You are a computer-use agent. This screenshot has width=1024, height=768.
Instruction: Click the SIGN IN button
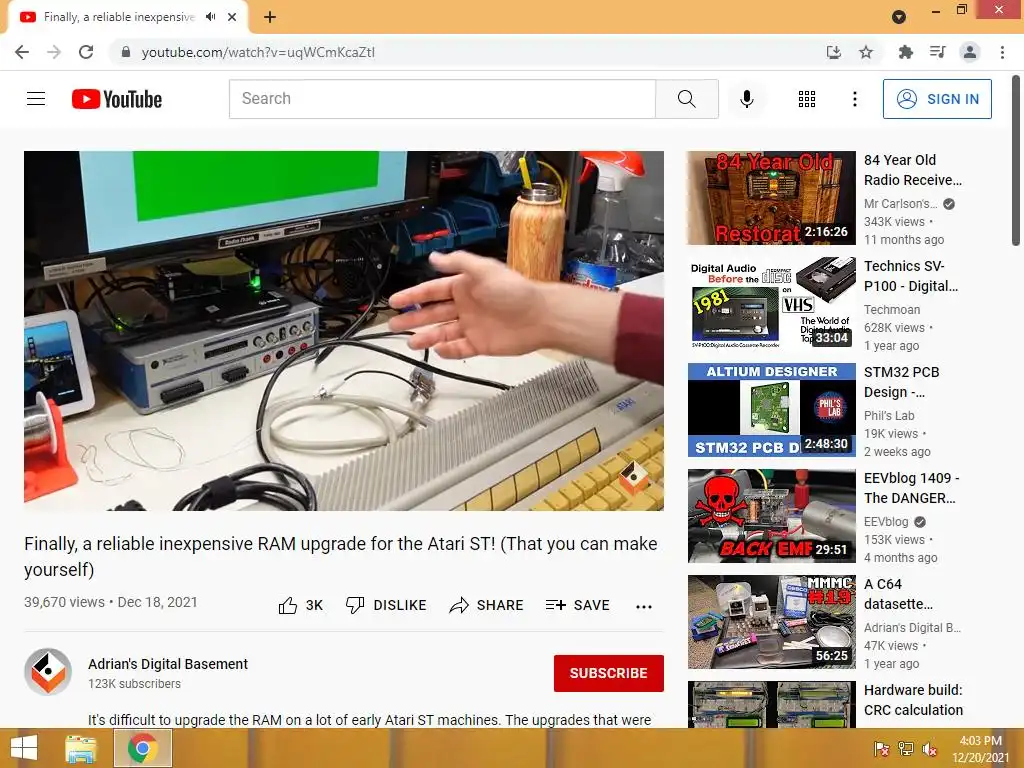[x=937, y=99]
